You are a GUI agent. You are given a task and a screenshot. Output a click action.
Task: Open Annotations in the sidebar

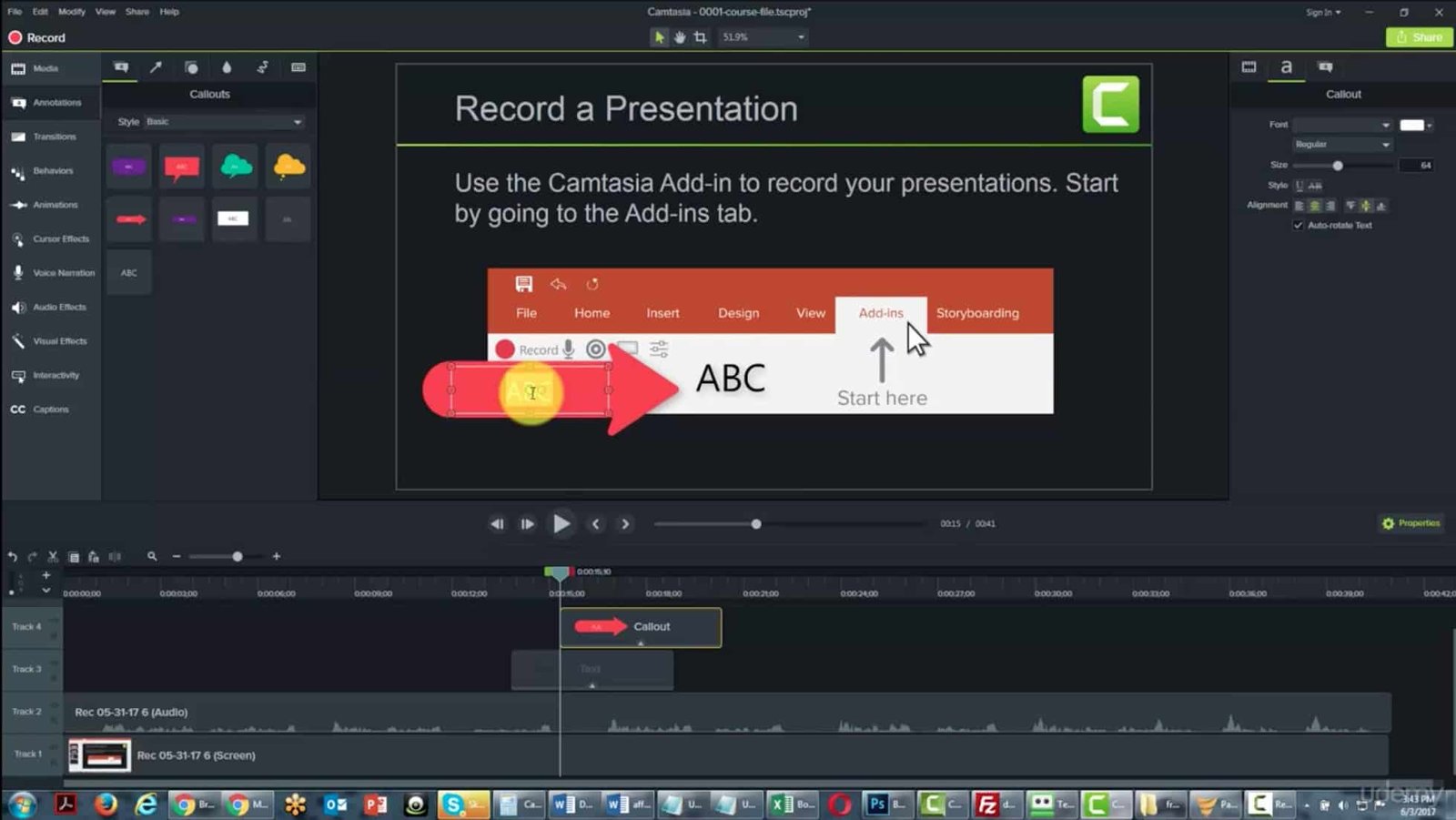coord(50,103)
